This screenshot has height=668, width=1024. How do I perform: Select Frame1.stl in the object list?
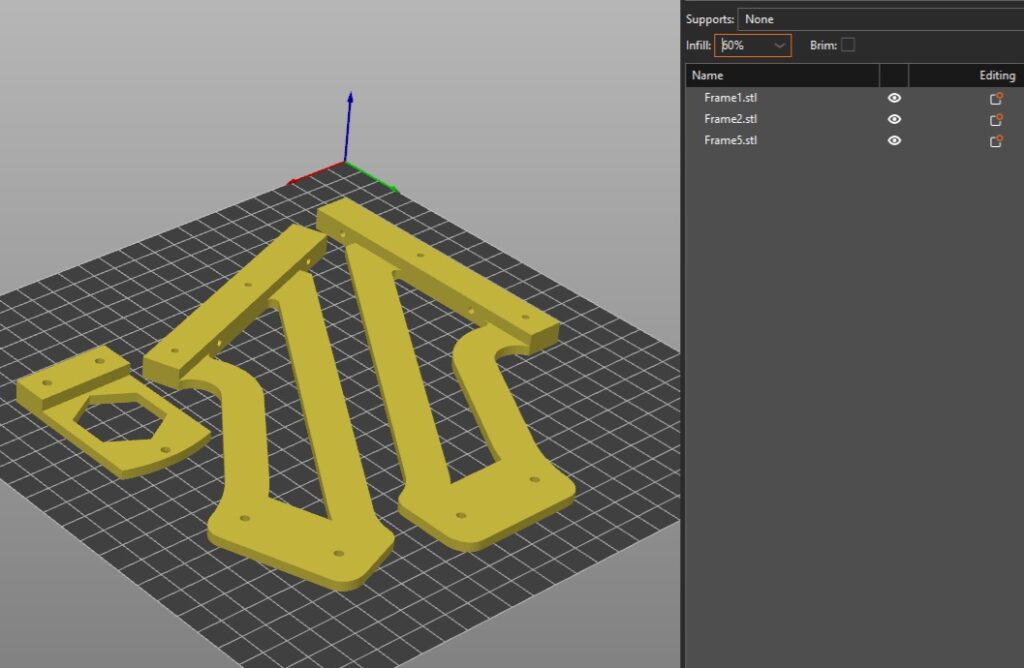coord(730,98)
